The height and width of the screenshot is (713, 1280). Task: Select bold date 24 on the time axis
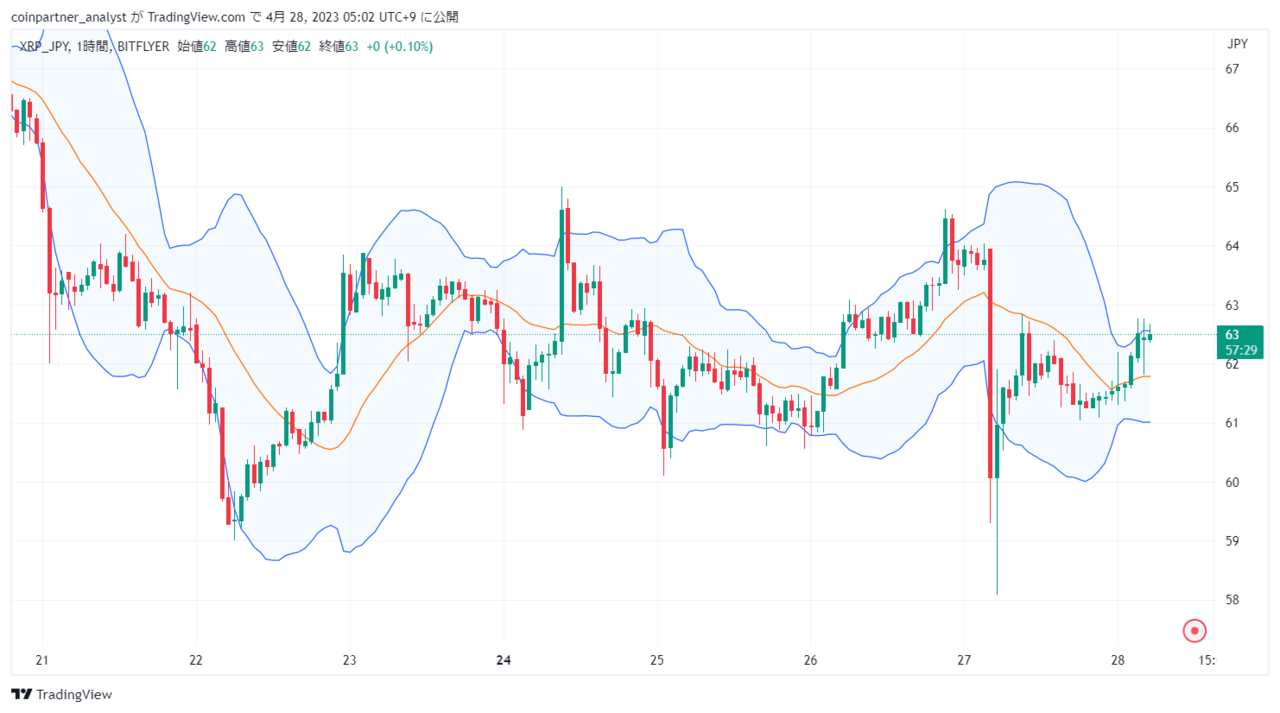503,660
